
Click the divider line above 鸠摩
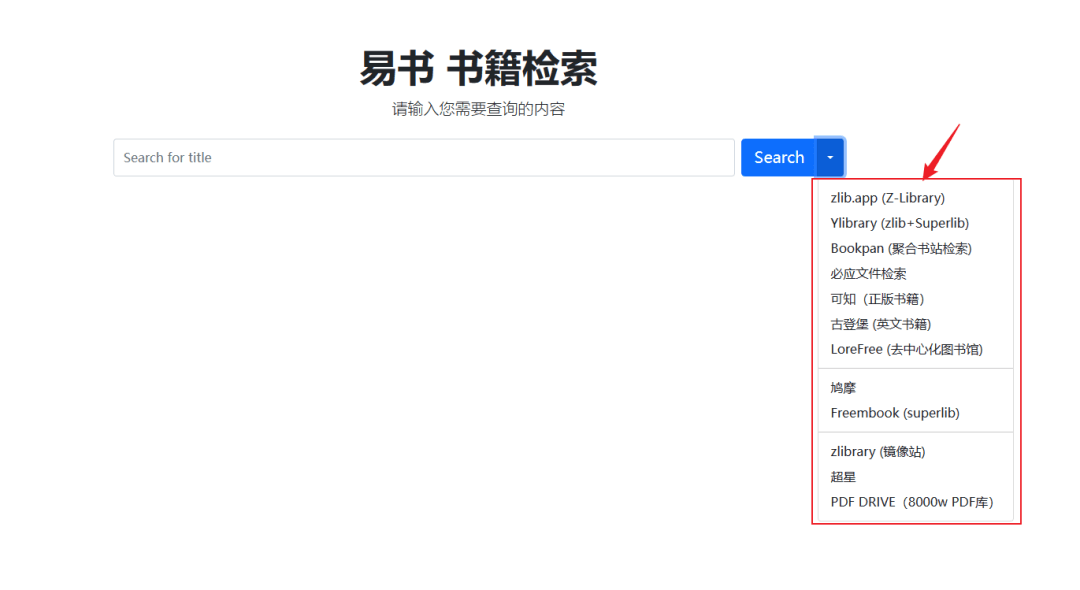point(915,369)
